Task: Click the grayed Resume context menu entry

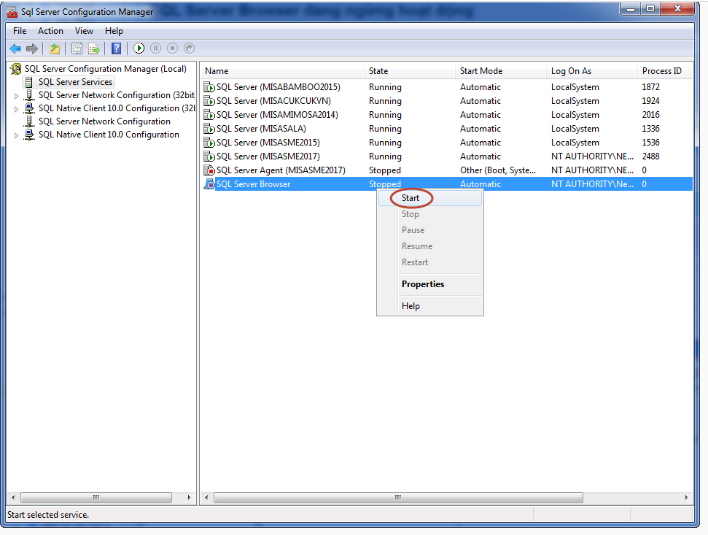Action: 429,246
